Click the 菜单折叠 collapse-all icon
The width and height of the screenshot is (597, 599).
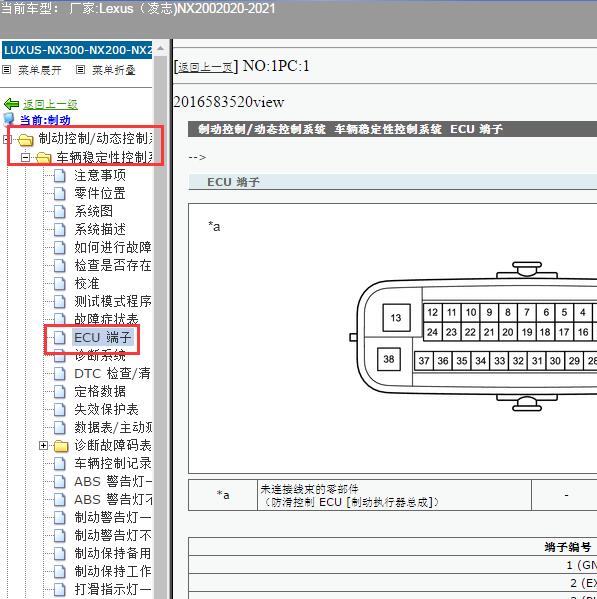tap(80, 70)
